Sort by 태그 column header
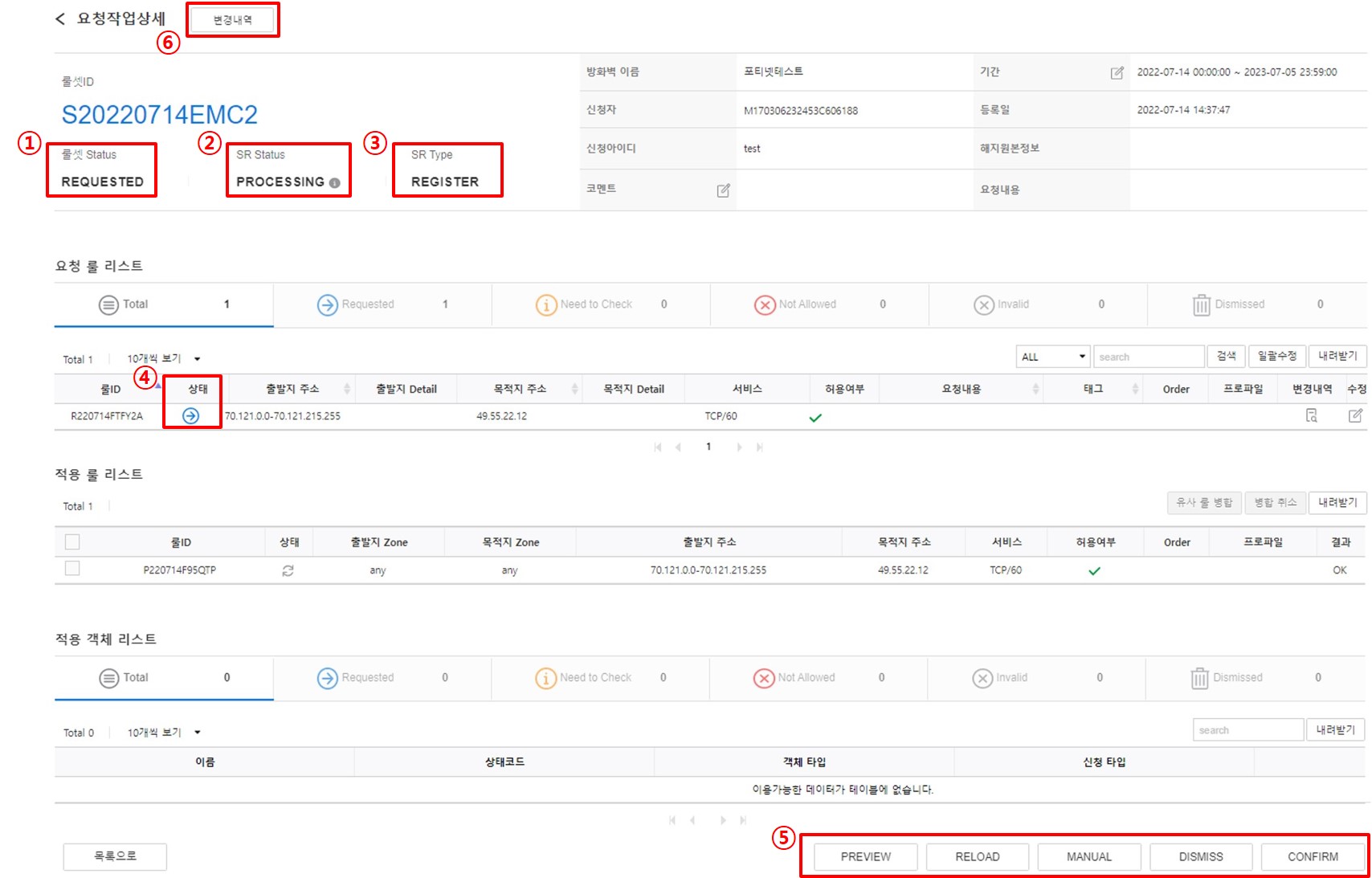Viewport: 1372px width, 878px height. tap(1093, 390)
